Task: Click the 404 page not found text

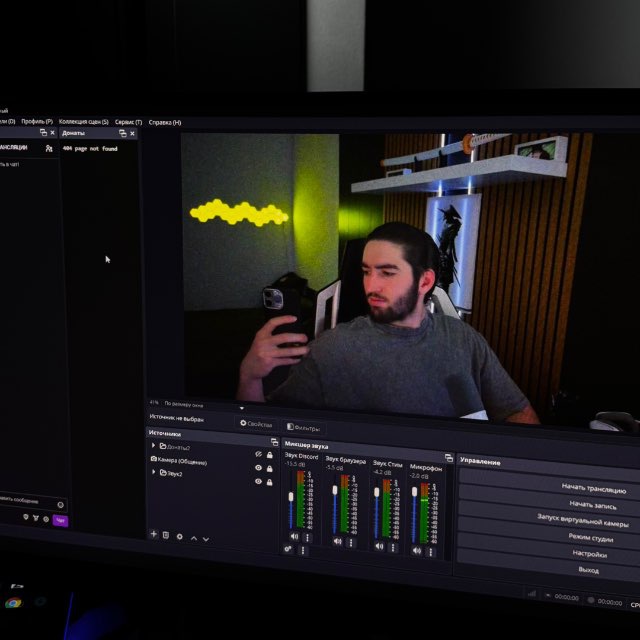Action: click(x=90, y=149)
